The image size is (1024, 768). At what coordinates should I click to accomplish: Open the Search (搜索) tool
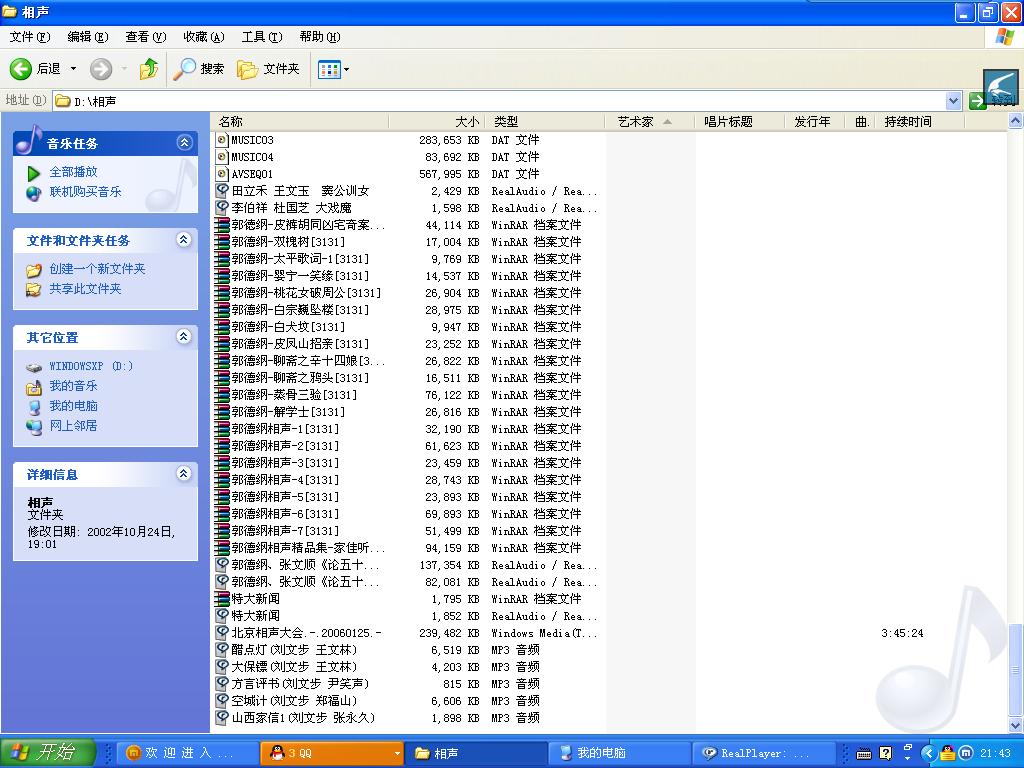(x=199, y=69)
